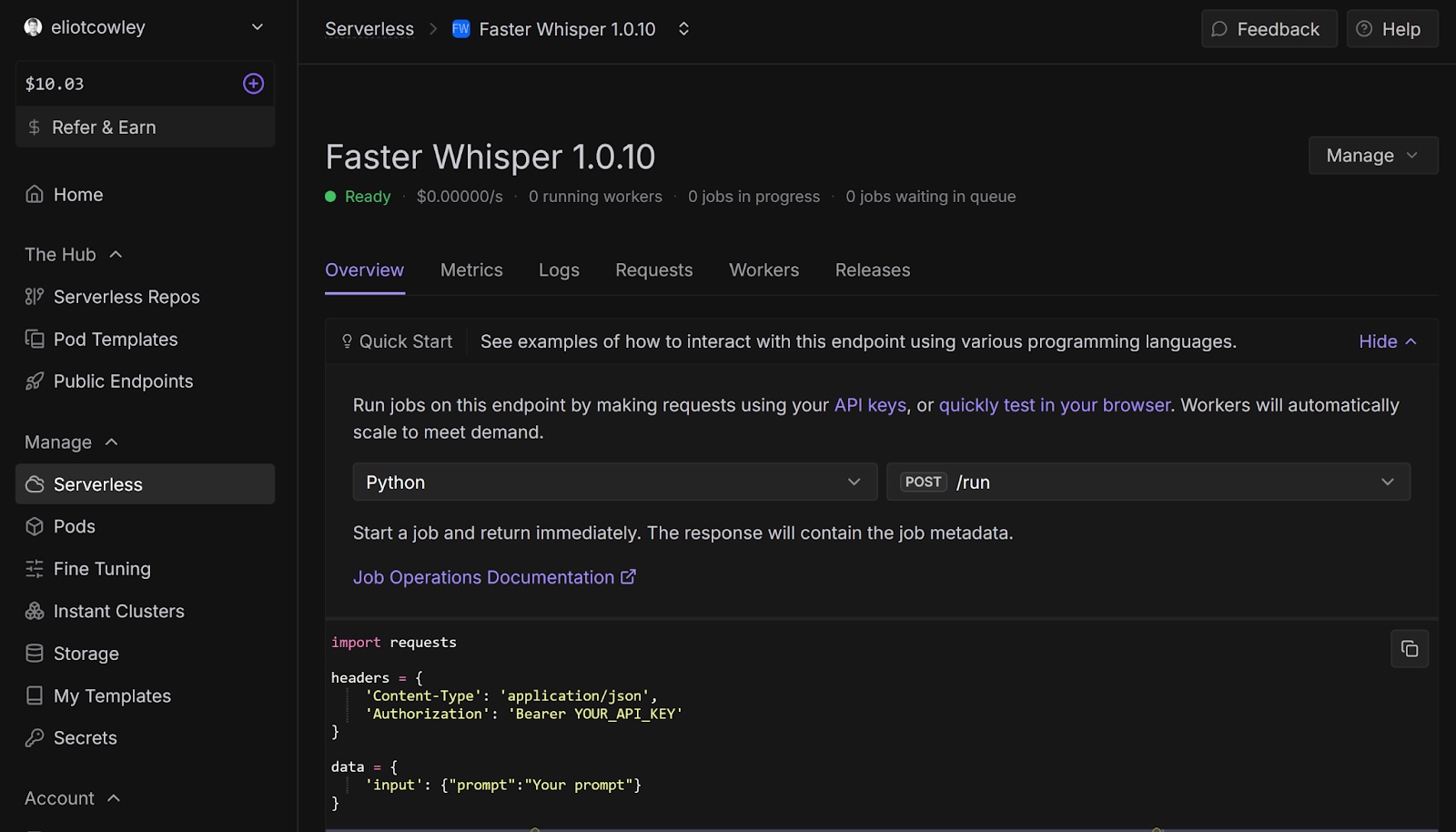The image size is (1456, 832).
Task: Click the Refer & Earn dollar icon
Action: (35, 127)
